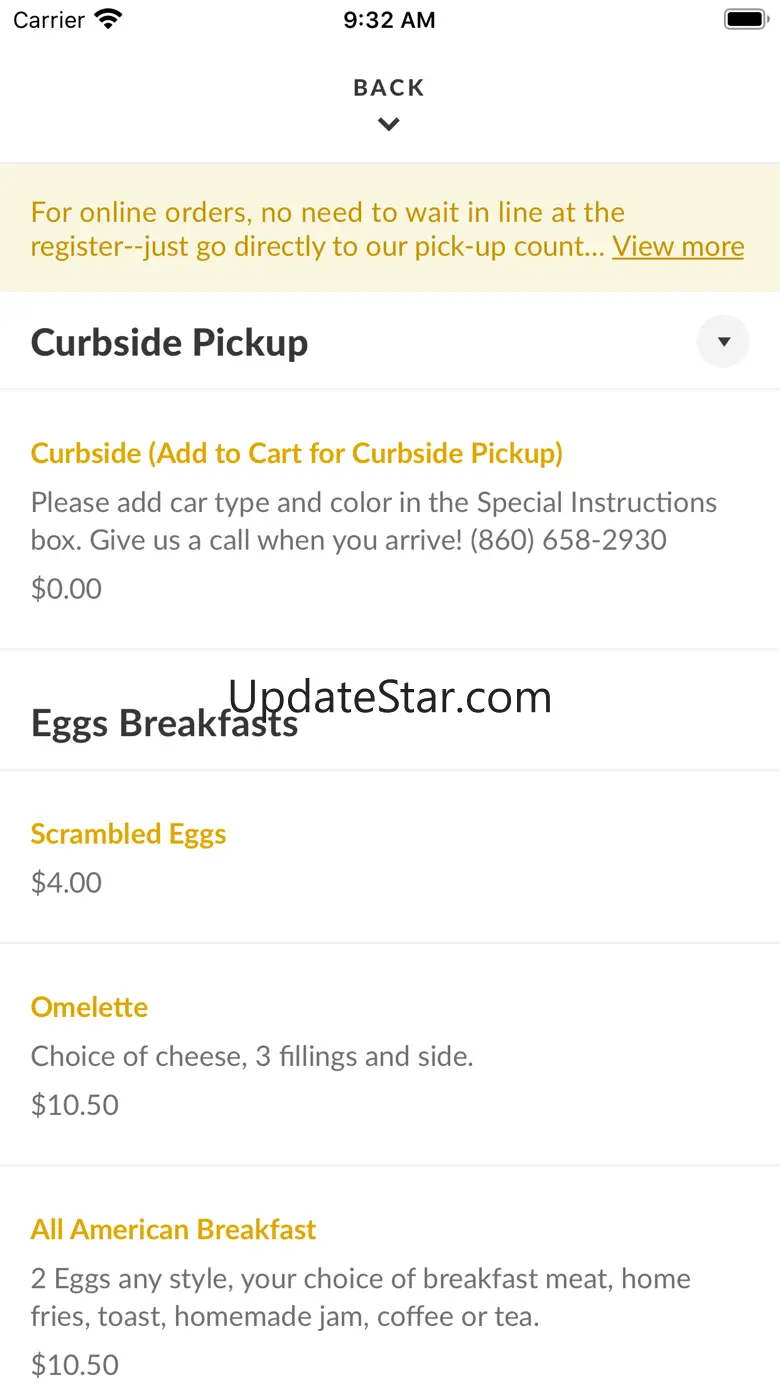Choose the All American Breakfast item
The image size is (780, 1387).
pyautogui.click(x=173, y=1229)
